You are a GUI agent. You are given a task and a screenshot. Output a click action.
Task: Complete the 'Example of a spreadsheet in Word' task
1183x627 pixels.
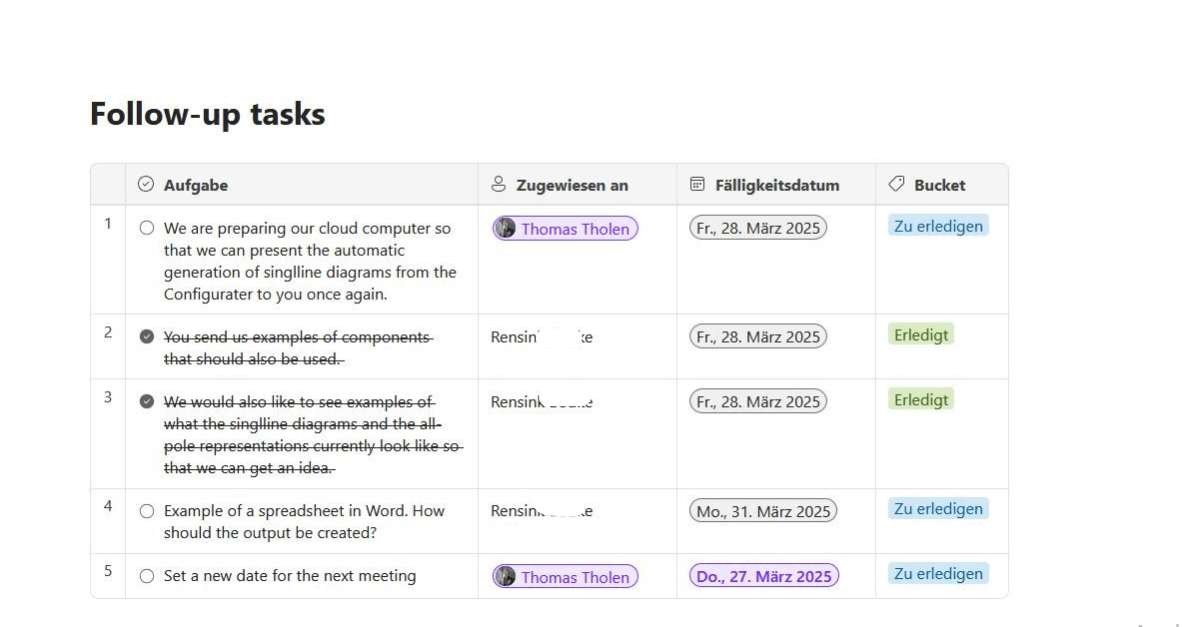[x=146, y=511]
